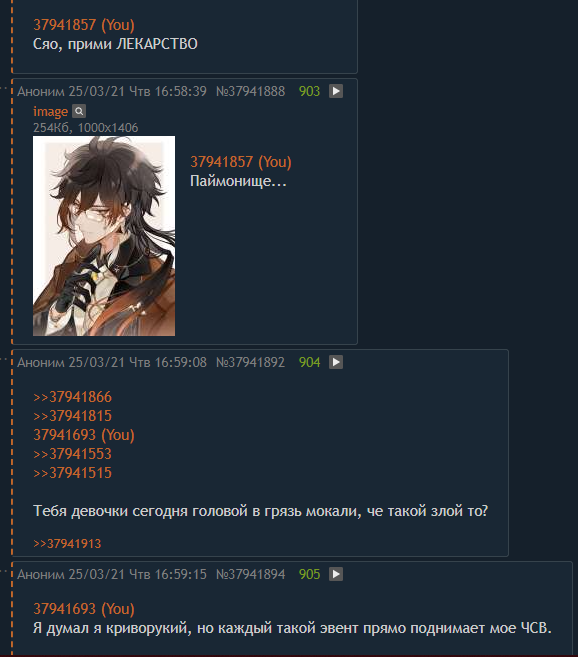
Task: Follow reply link >>37941866
Action: click(x=73, y=397)
